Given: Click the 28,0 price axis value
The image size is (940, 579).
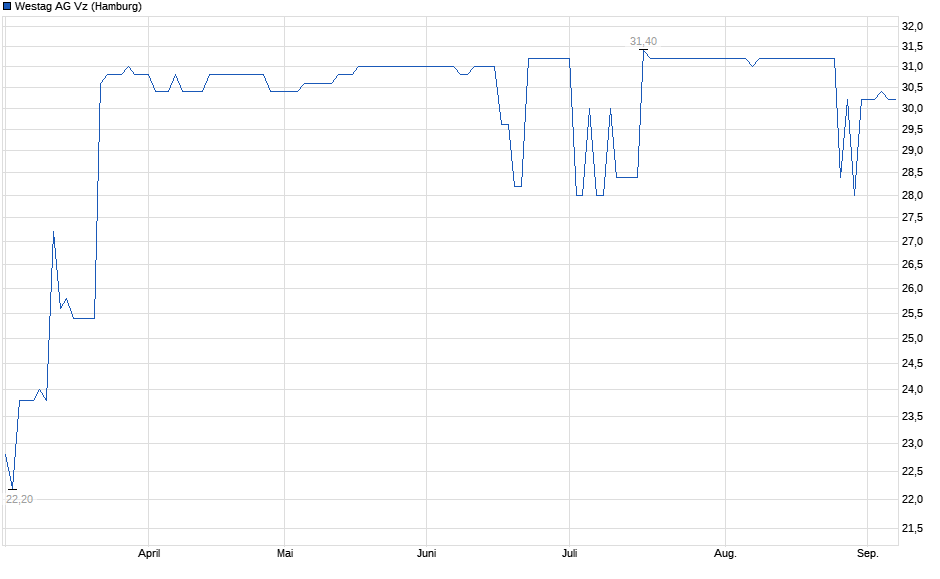Looking at the screenshot, I should (912, 195).
